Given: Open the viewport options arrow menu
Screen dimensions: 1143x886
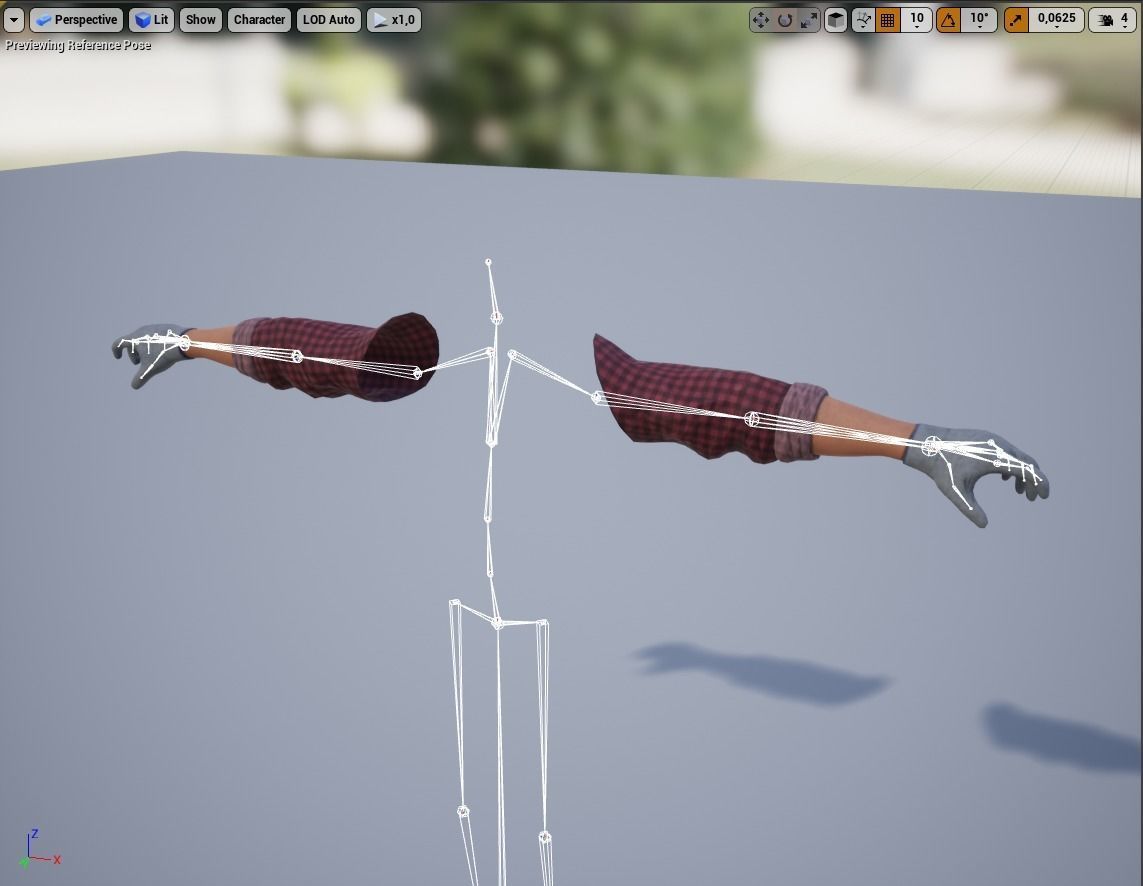Looking at the screenshot, I should click(14, 20).
